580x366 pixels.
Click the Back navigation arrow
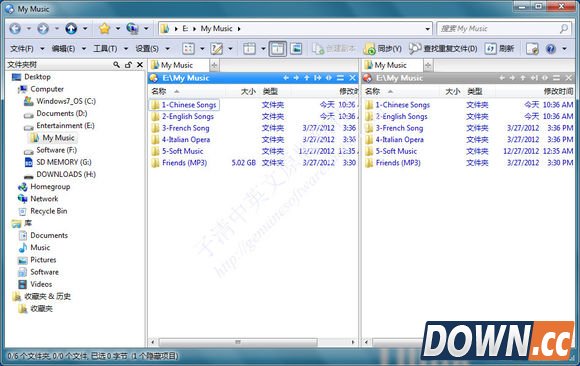point(15,28)
